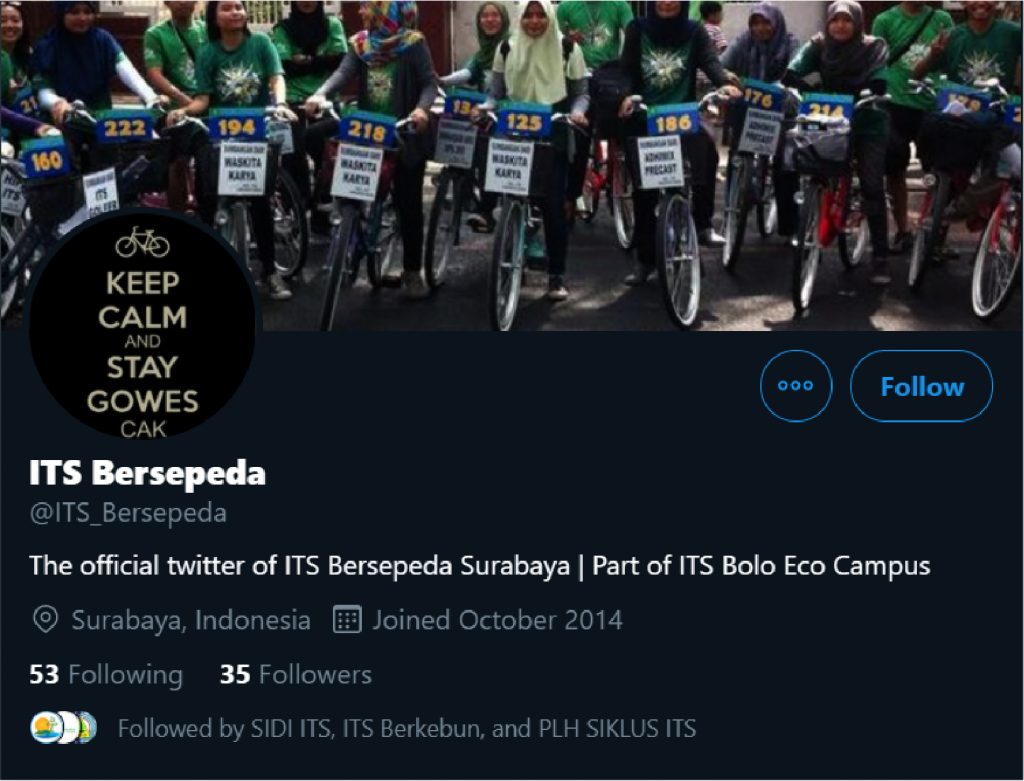
Task: Click the ITS Bersepeda display name
Action: pyautogui.click(x=148, y=472)
